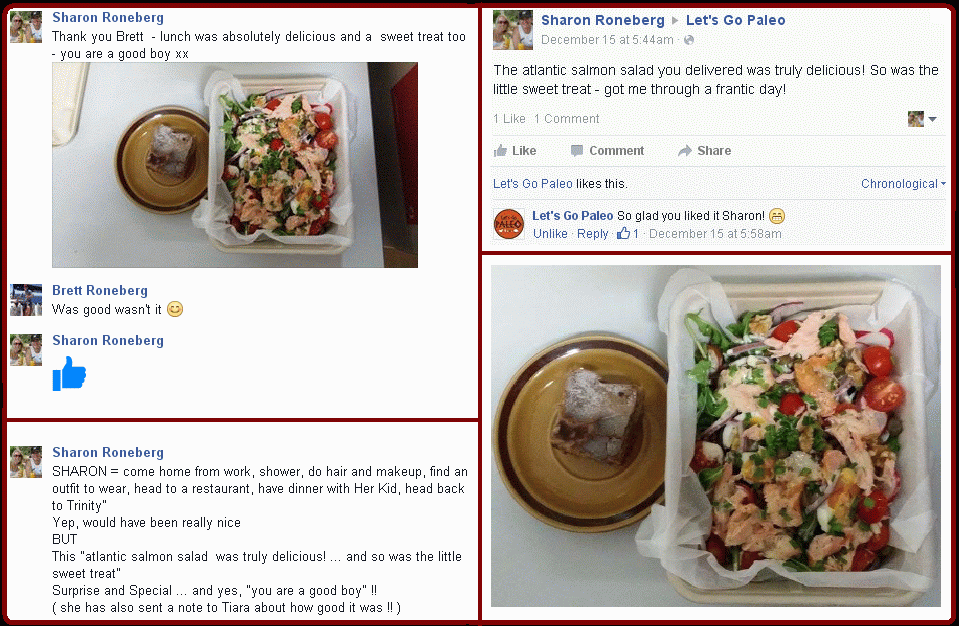959x626 pixels.
Task: Open the small salad photo in chat
Action: (235, 165)
